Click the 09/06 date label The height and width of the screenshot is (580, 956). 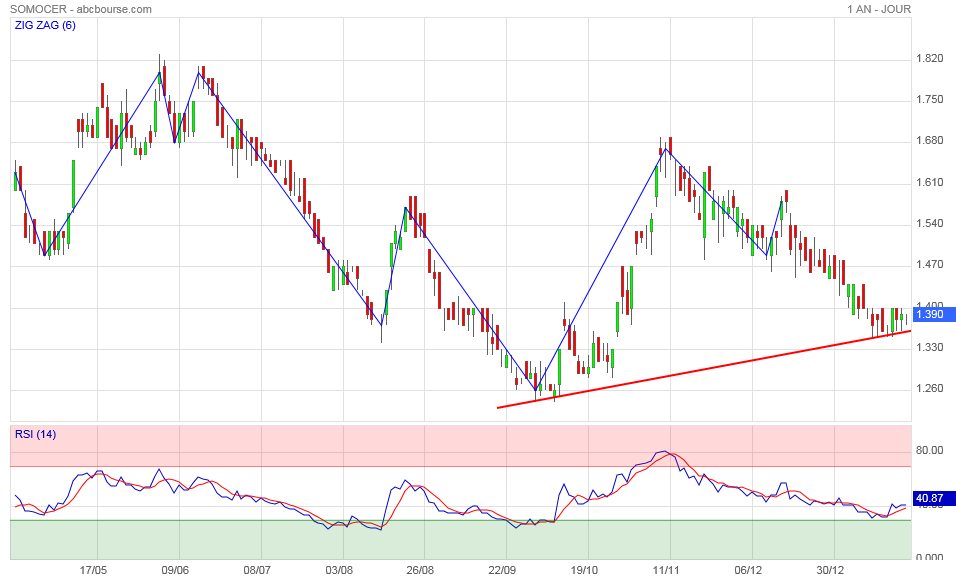pyautogui.click(x=175, y=570)
